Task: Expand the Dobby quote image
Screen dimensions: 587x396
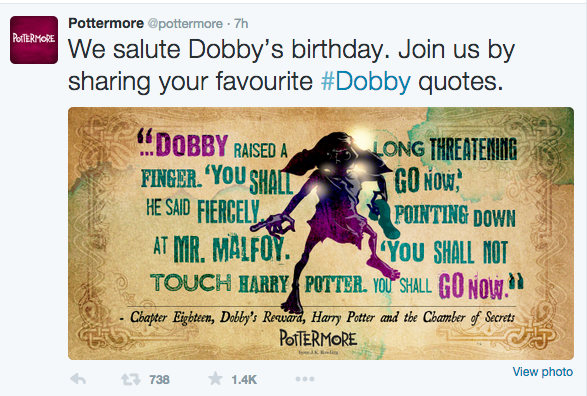Action: [321, 234]
